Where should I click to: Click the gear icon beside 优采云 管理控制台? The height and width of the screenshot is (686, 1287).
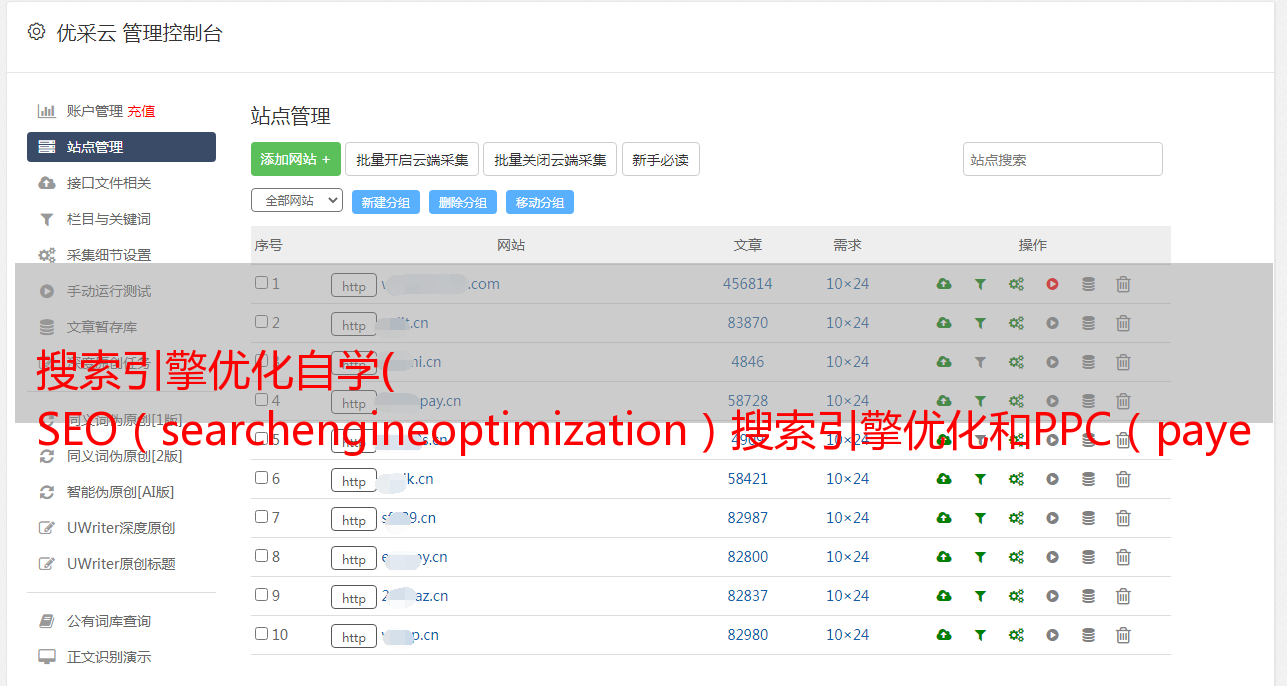pyautogui.click(x=37, y=32)
